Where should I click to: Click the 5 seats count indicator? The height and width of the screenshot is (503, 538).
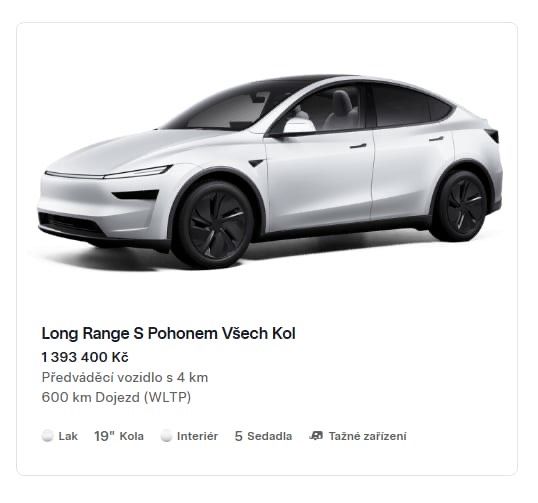[238, 436]
